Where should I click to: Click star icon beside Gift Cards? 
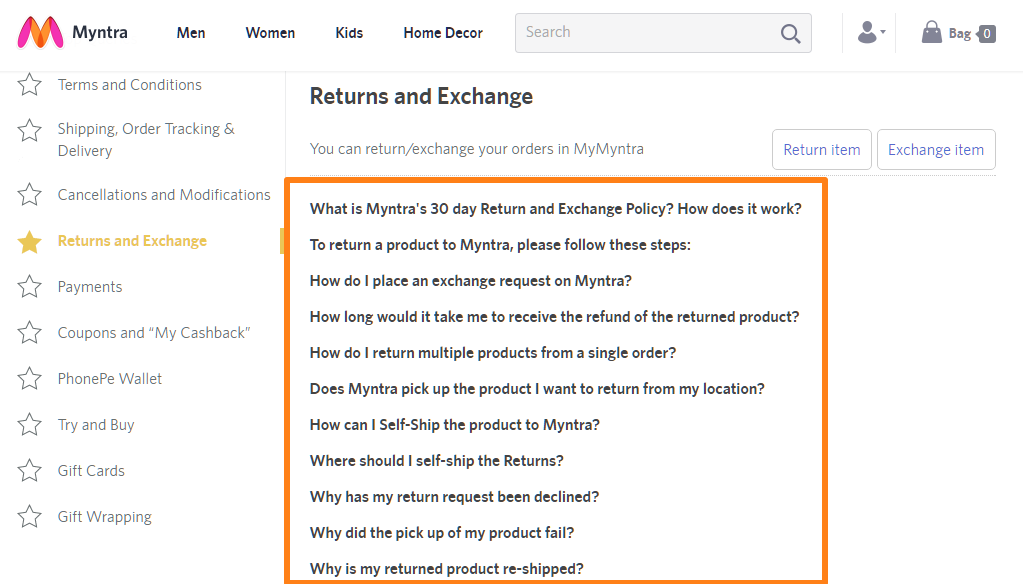tap(29, 470)
